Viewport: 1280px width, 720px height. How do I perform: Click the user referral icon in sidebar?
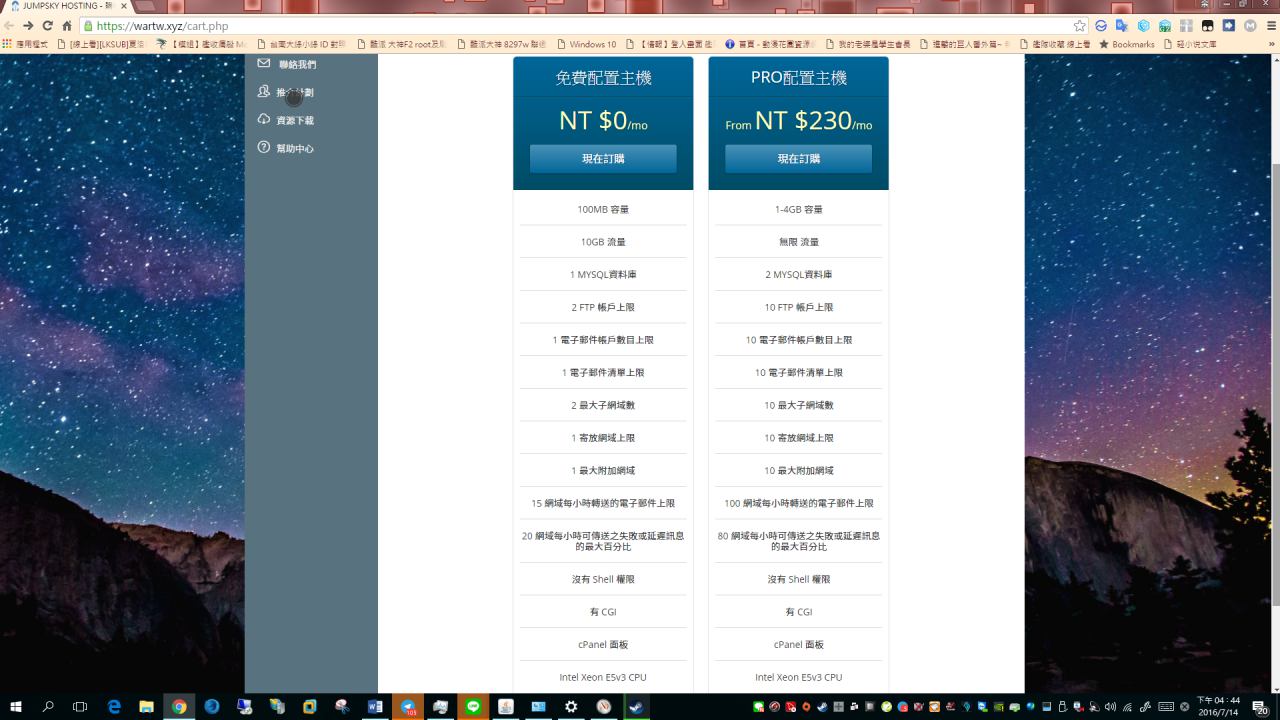[x=264, y=92]
